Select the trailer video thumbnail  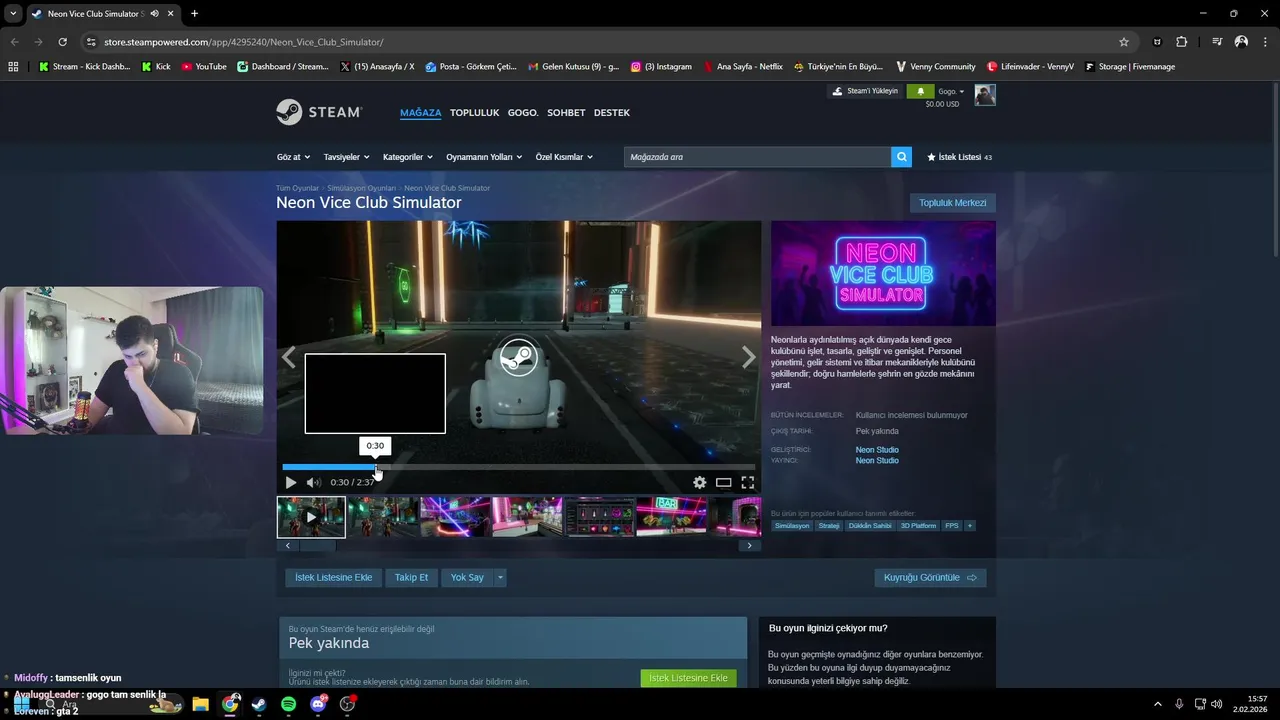(x=311, y=517)
